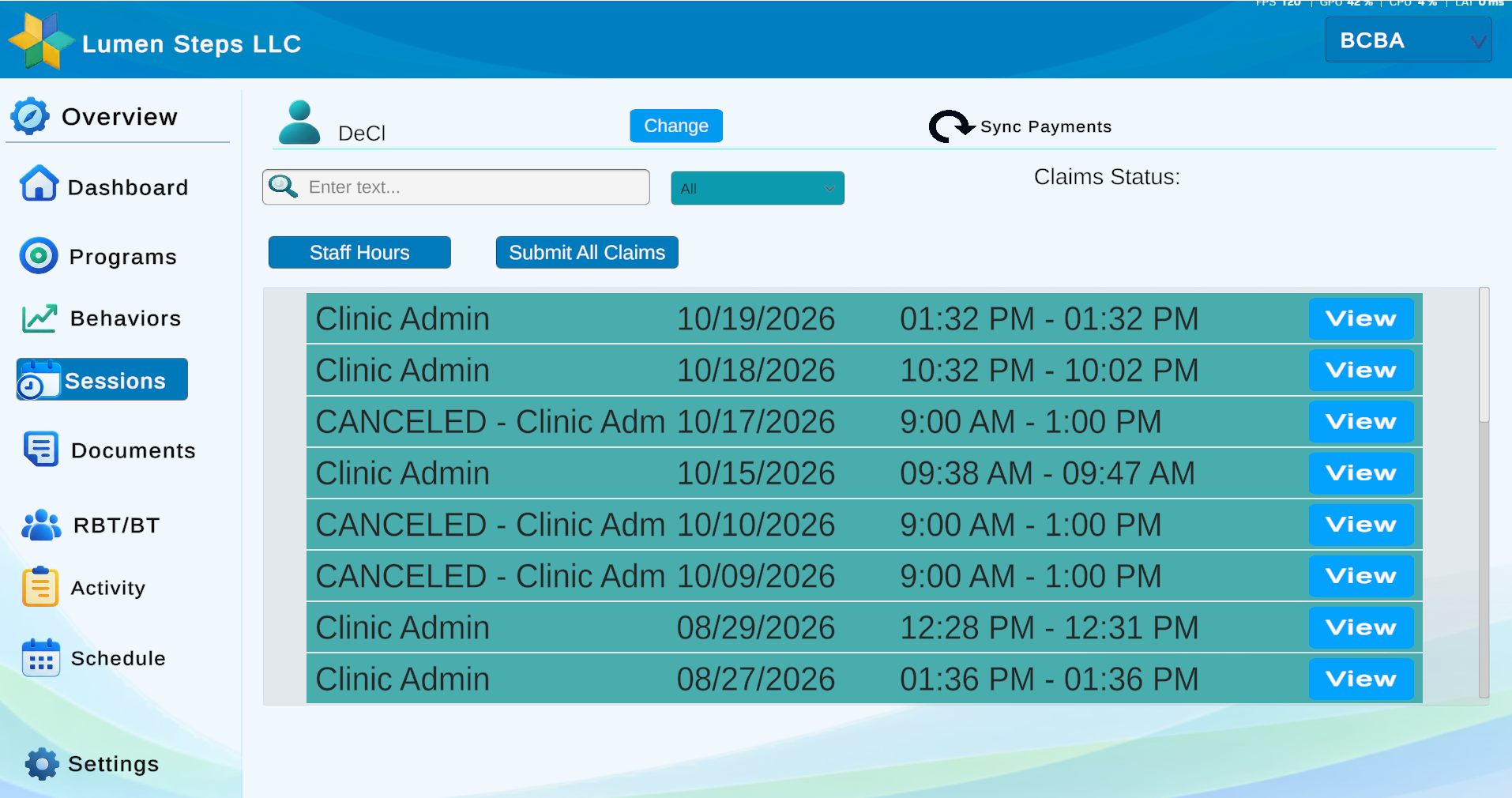Select the 09:38 AM - 09:47 AM time text

click(1047, 473)
